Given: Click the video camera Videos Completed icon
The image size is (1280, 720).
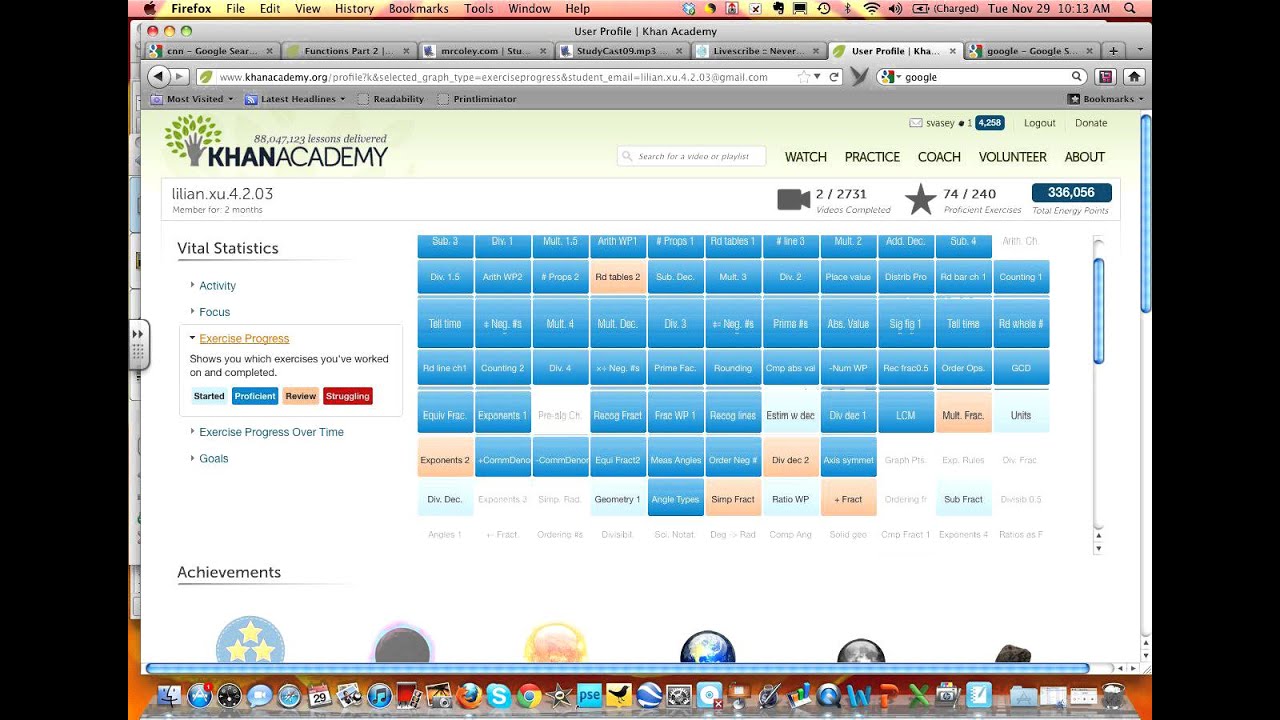Looking at the screenshot, I should pos(794,199).
